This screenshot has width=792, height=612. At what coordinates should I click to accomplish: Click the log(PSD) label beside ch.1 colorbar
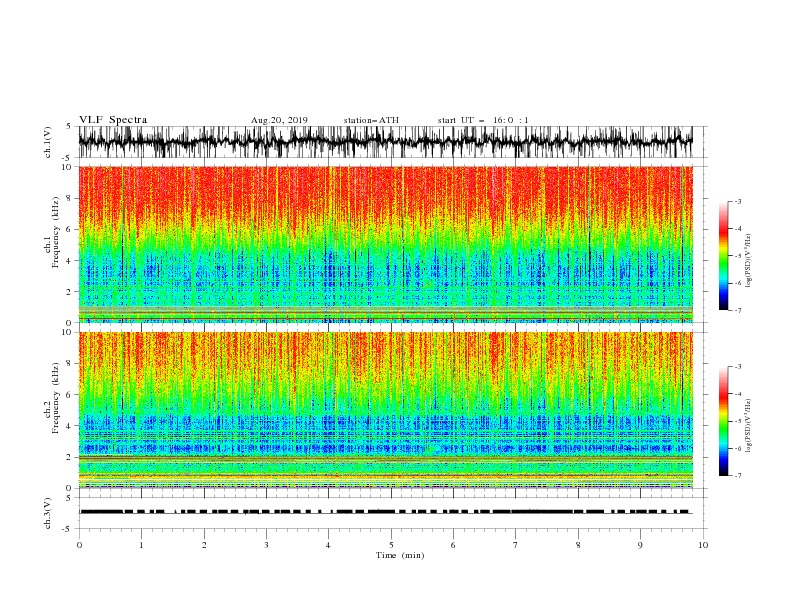748,261
